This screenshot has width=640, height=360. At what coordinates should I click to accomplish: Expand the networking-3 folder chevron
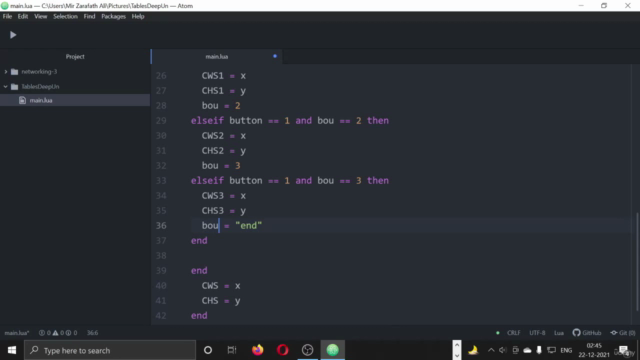click(6, 72)
